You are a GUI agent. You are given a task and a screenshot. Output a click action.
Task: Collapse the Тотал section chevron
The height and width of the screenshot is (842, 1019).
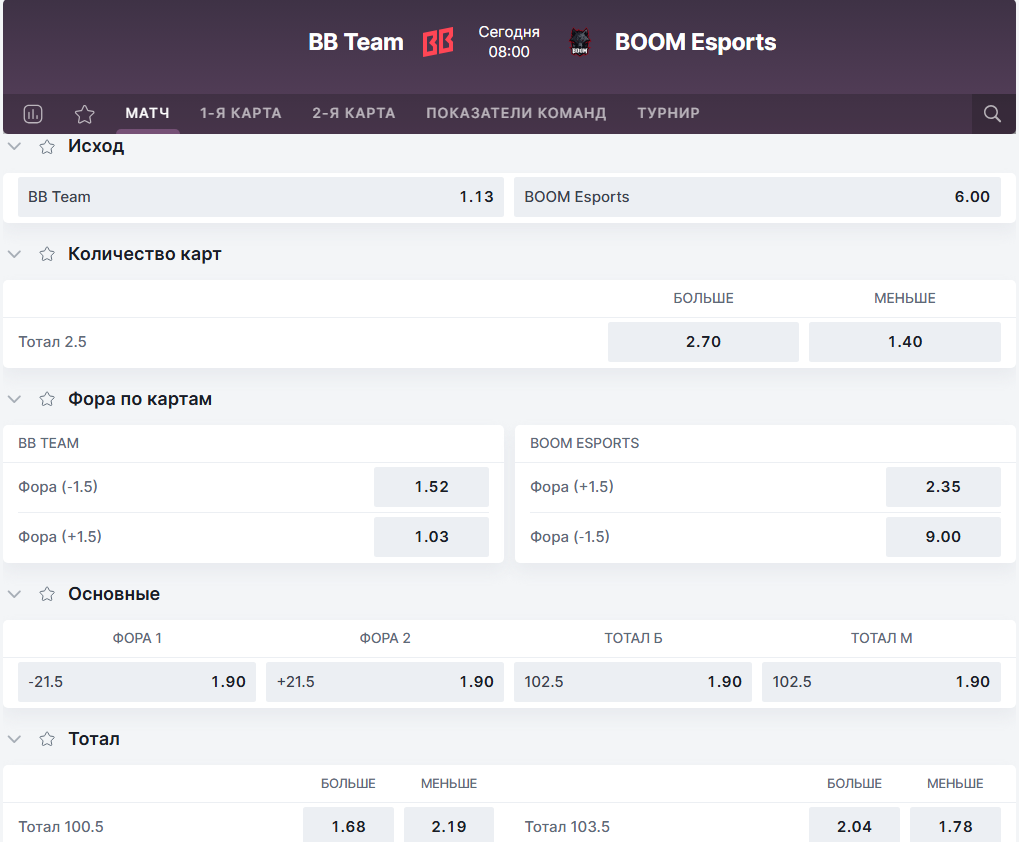[14, 739]
